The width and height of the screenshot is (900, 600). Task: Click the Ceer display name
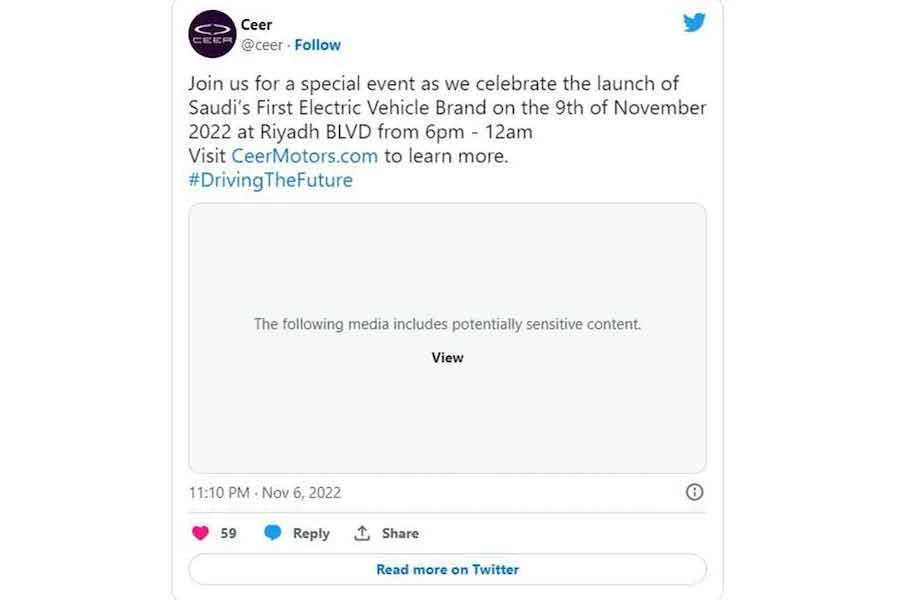(257, 25)
